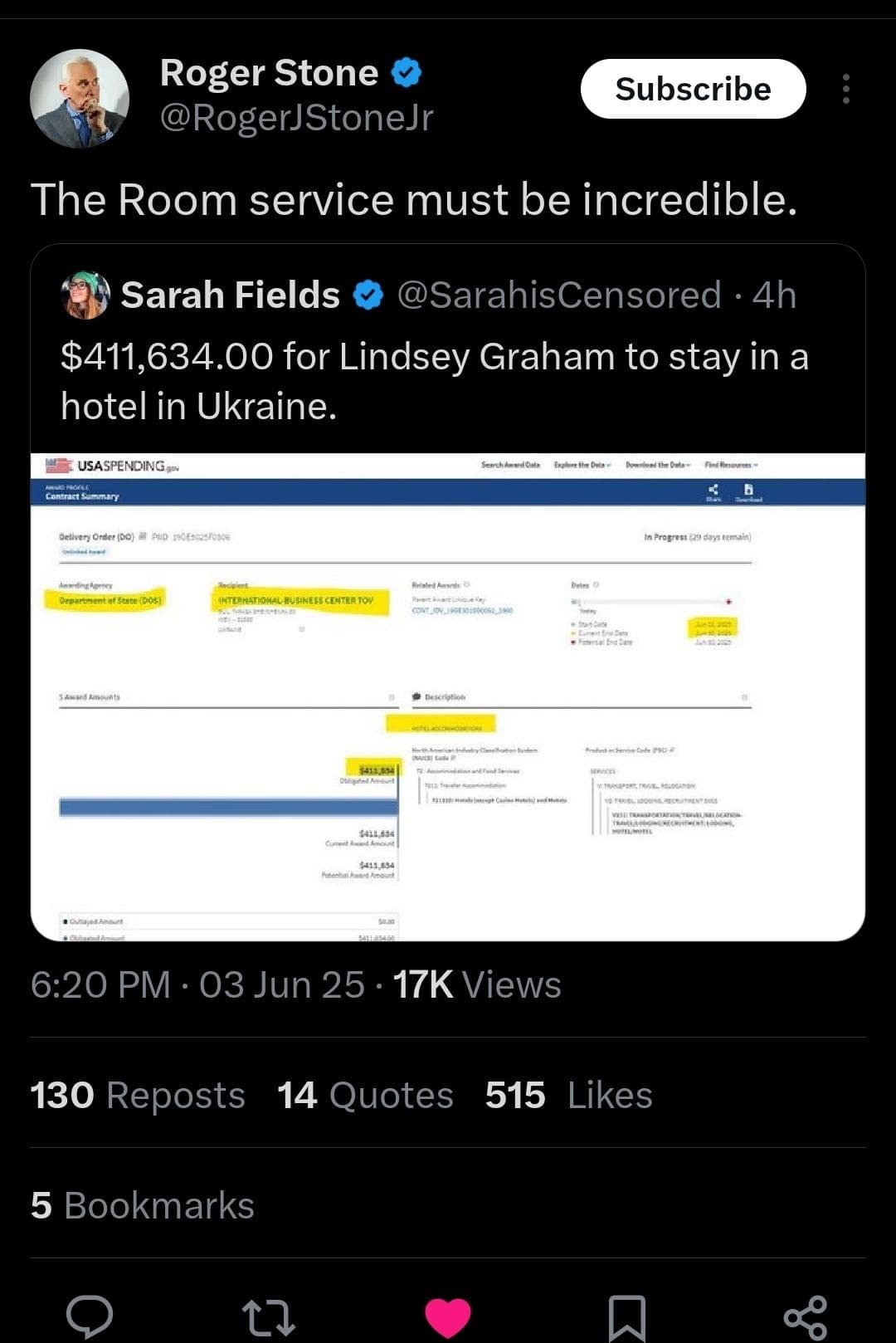This screenshot has width=896, height=1343.
Task: Open the quoted @SarahisCensored handle
Action: coord(558,295)
